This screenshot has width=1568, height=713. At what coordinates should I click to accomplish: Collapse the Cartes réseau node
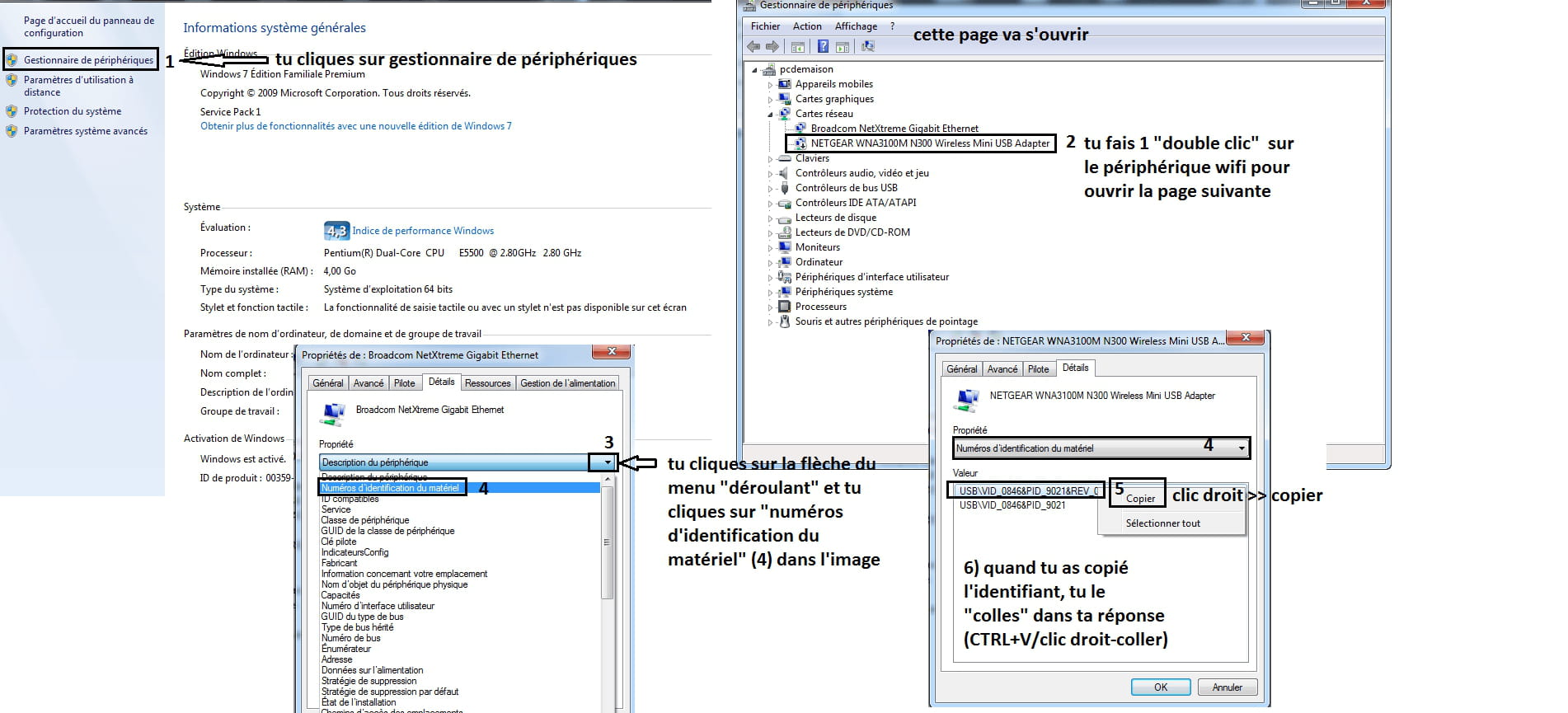771,115
